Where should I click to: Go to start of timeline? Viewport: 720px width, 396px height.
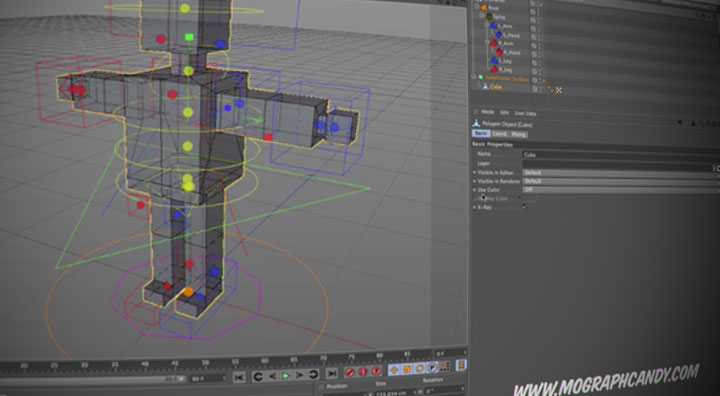(x=239, y=377)
